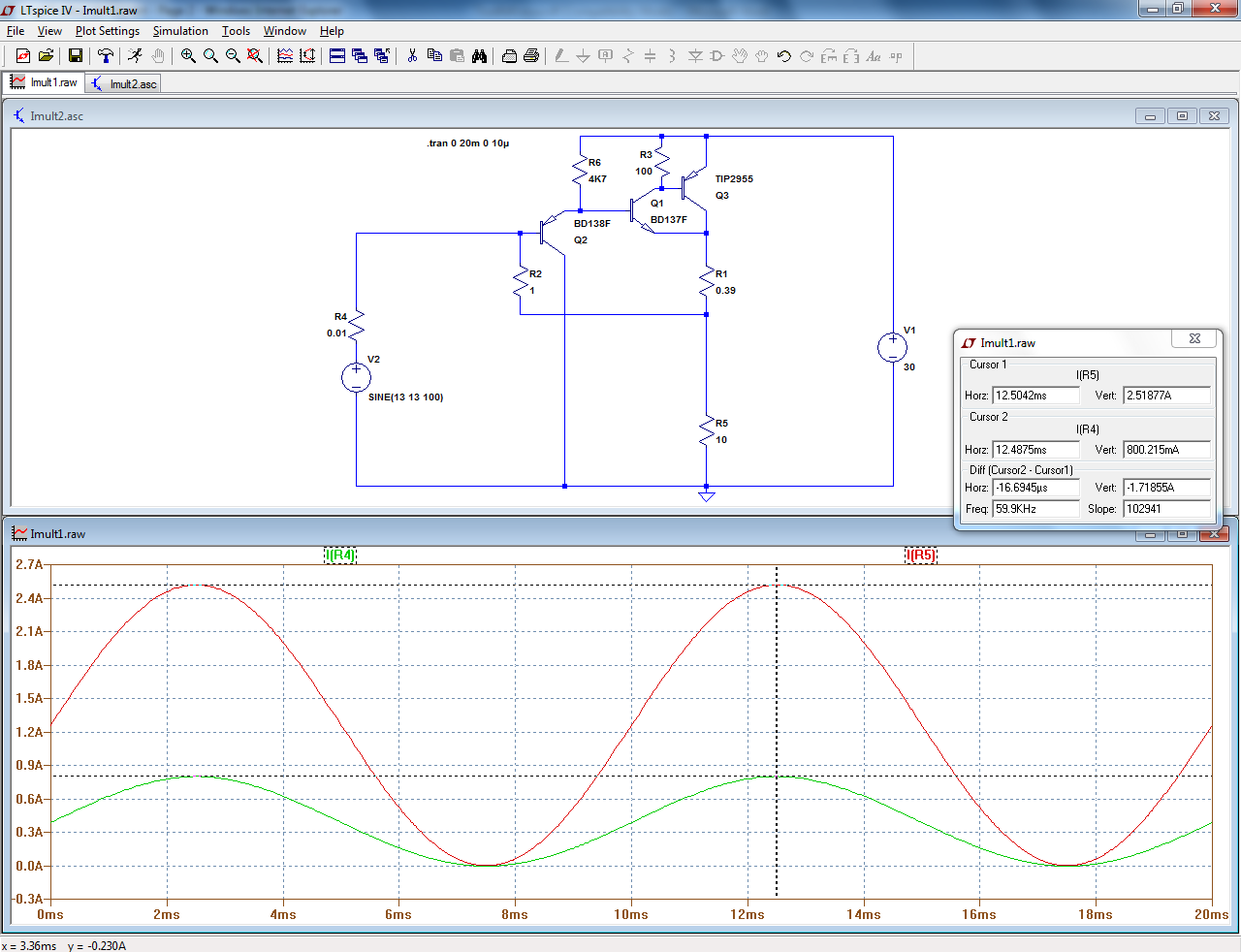Image resolution: width=1241 pixels, height=952 pixels.
Task: Click the Zoom In magnifier icon
Action: (x=188, y=56)
